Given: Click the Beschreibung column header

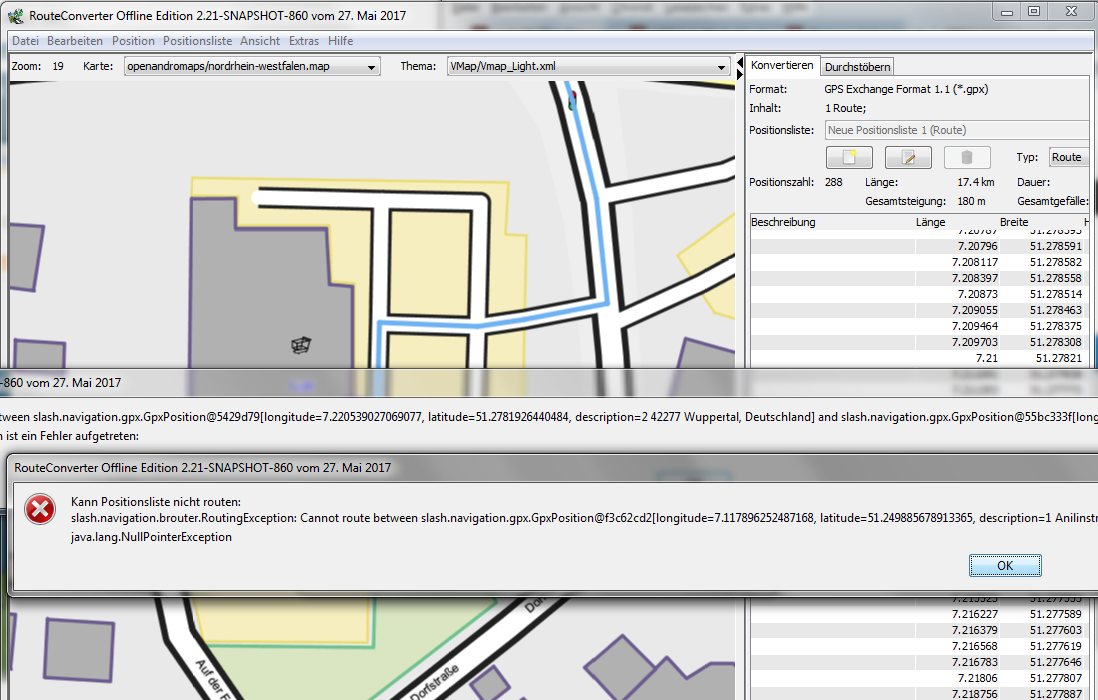Looking at the screenshot, I should pos(783,222).
